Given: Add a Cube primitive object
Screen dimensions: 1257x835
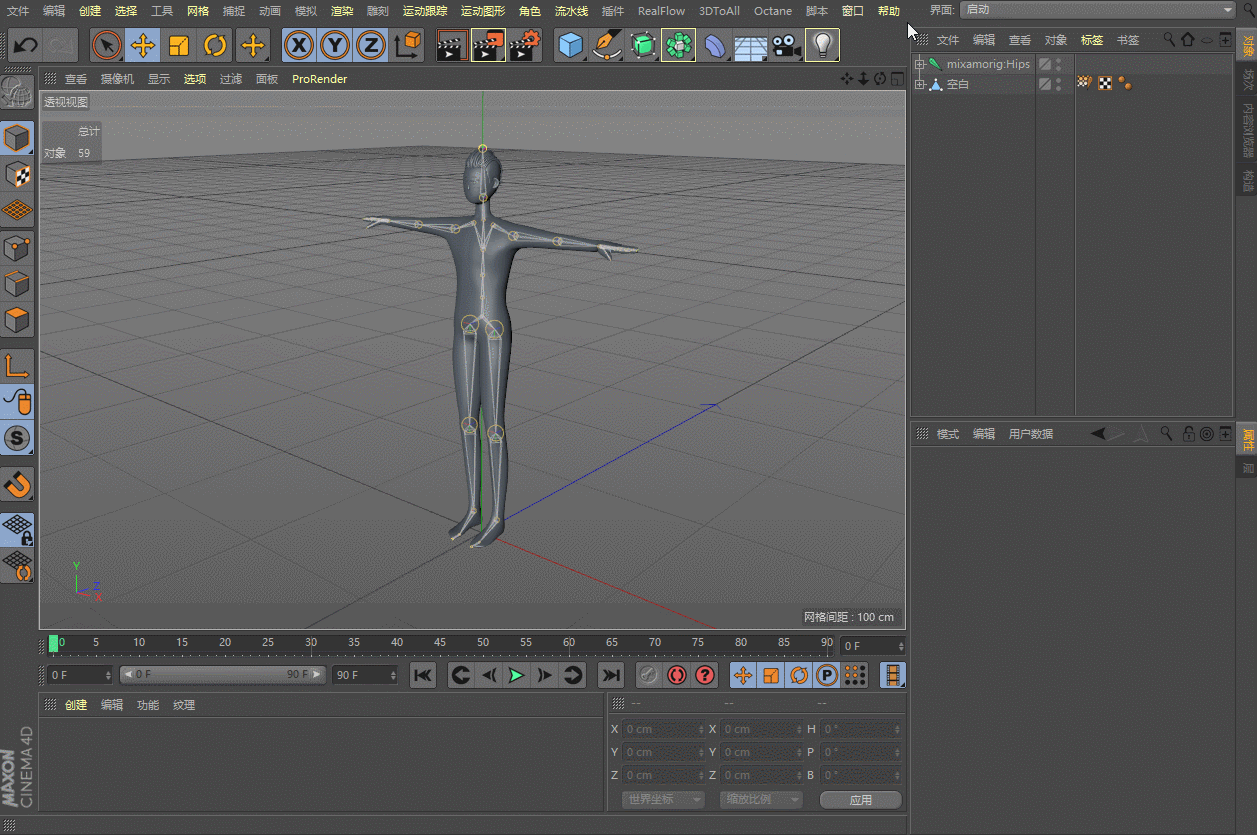Looking at the screenshot, I should (x=570, y=46).
